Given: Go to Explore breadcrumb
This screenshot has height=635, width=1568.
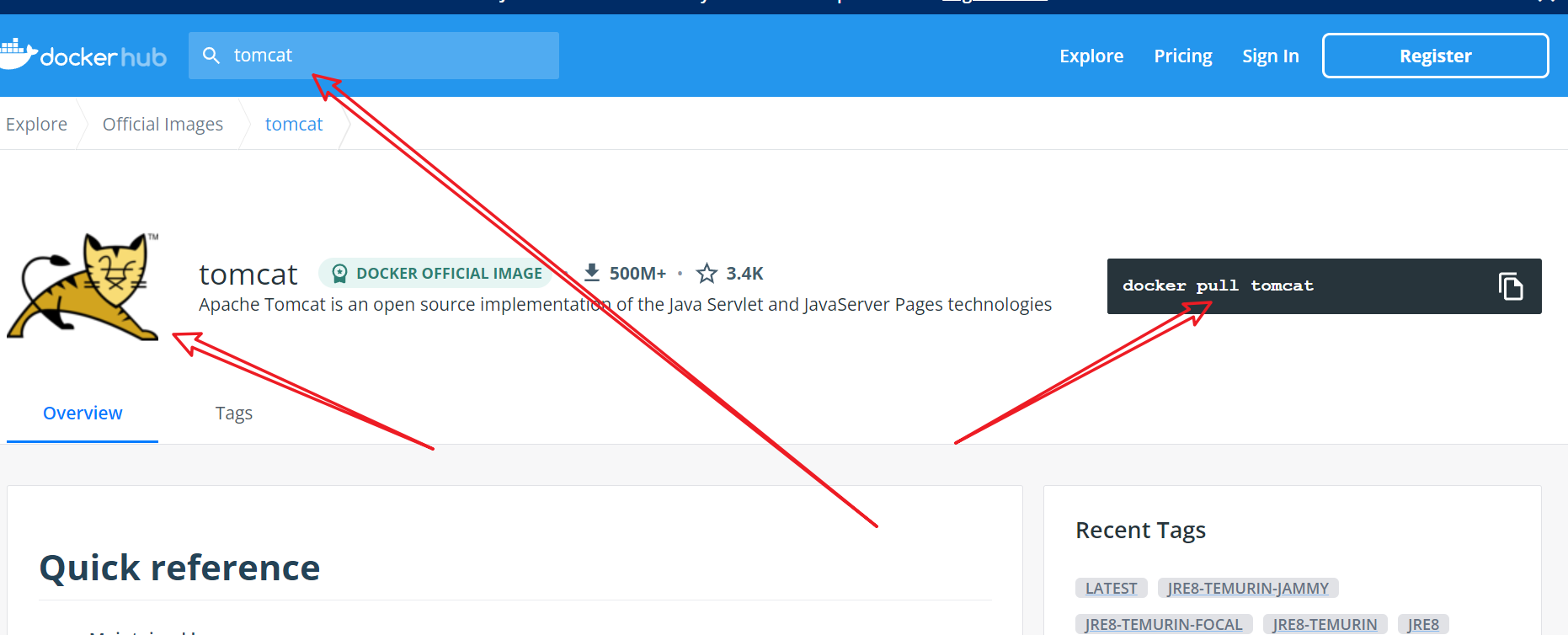Looking at the screenshot, I should pyautogui.click(x=36, y=124).
